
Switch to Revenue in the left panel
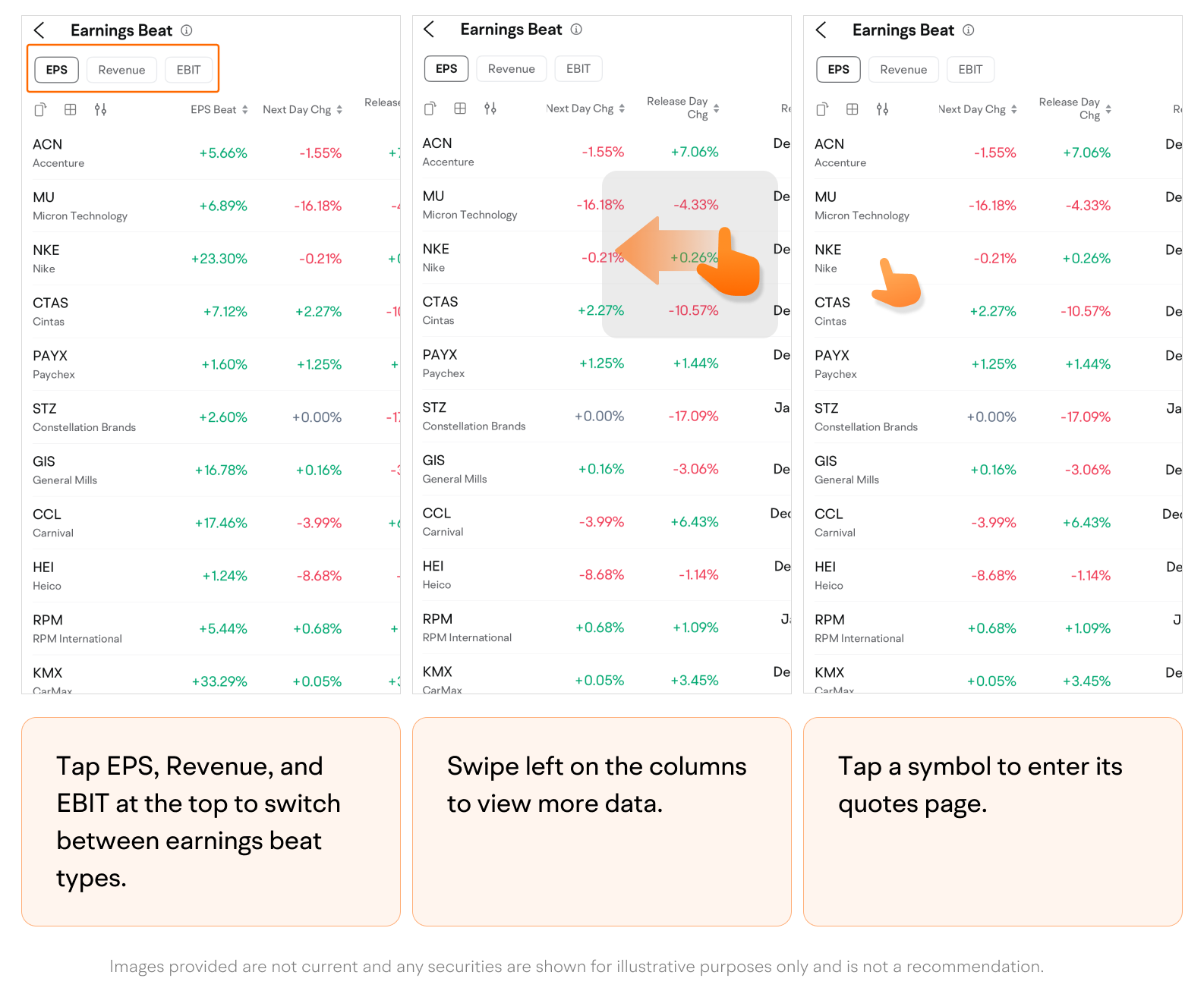[121, 70]
